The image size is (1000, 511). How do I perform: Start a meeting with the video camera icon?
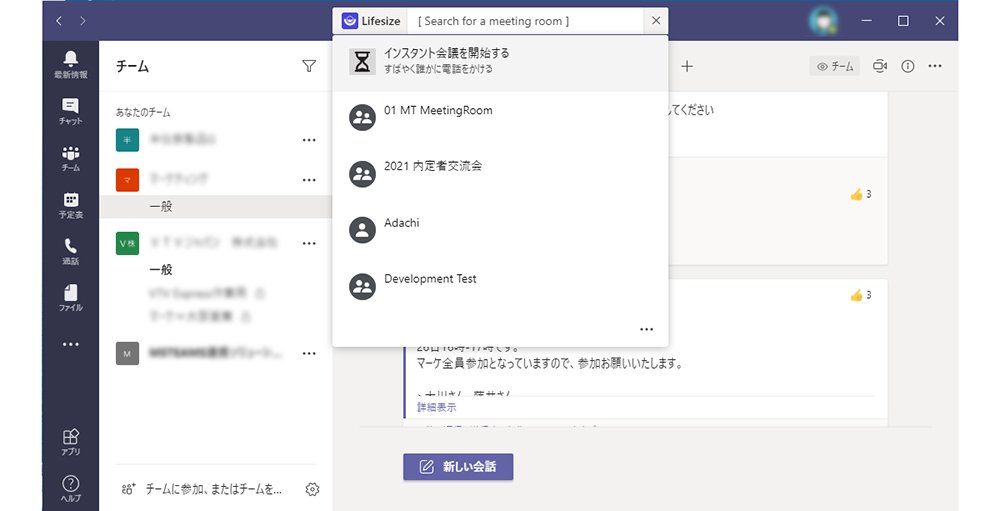tap(880, 66)
